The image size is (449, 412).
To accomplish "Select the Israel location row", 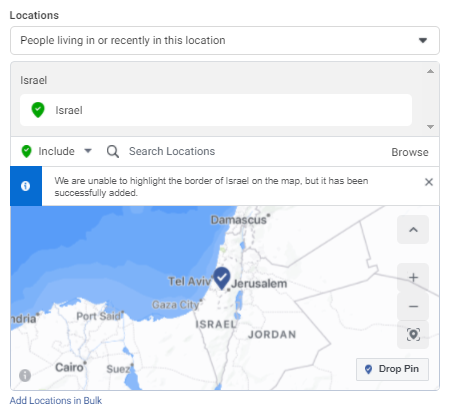I will 216,110.
